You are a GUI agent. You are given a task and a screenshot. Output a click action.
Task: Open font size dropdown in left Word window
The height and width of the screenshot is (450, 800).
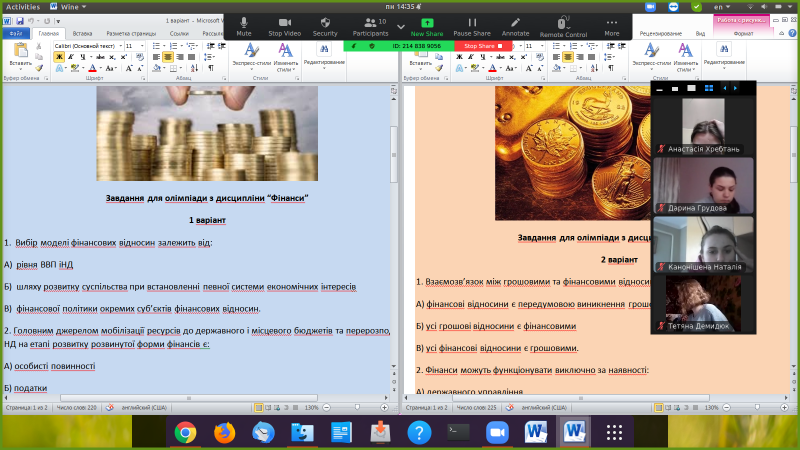[142, 46]
